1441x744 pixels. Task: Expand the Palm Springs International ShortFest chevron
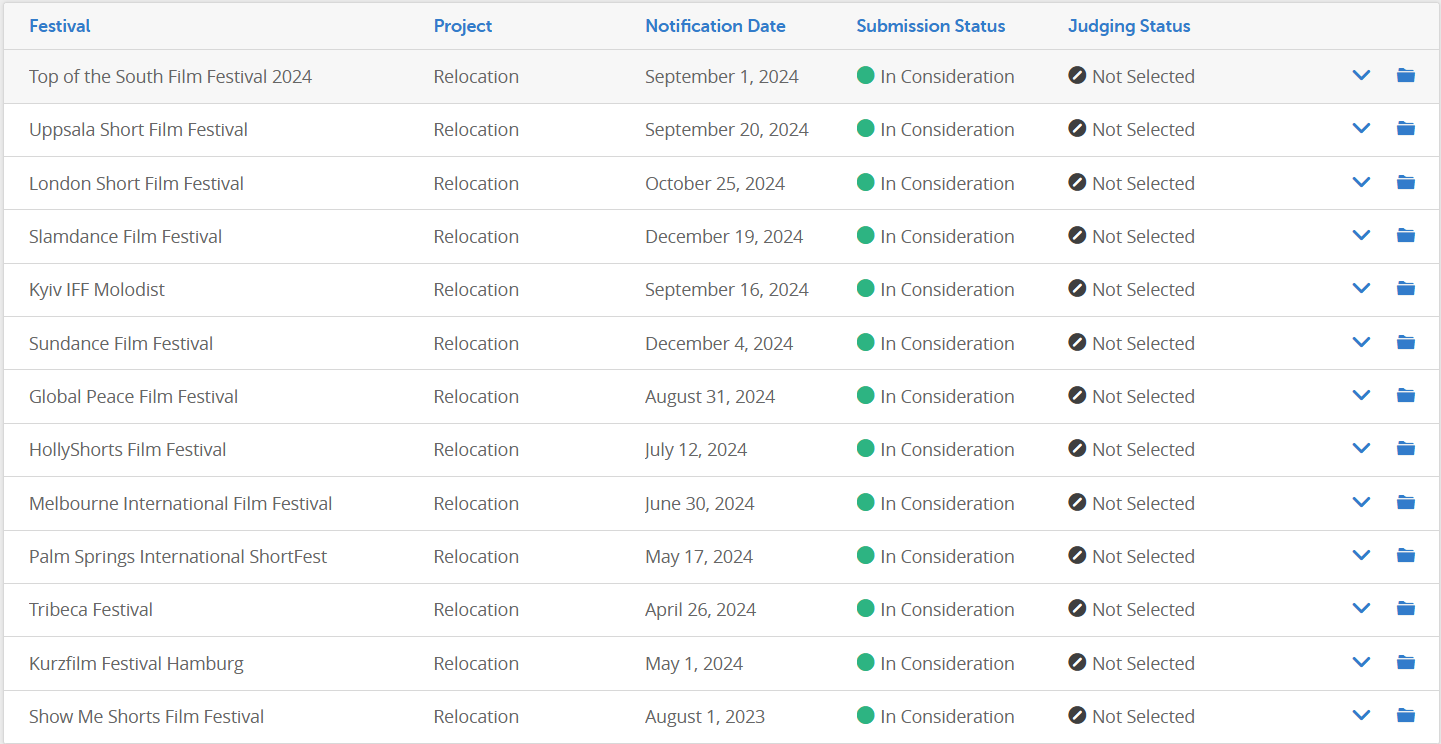click(x=1361, y=555)
